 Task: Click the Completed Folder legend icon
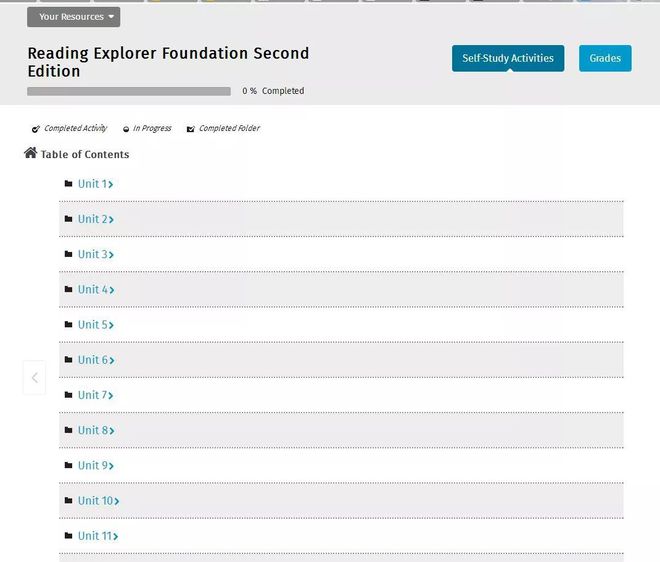[x=191, y=129]
